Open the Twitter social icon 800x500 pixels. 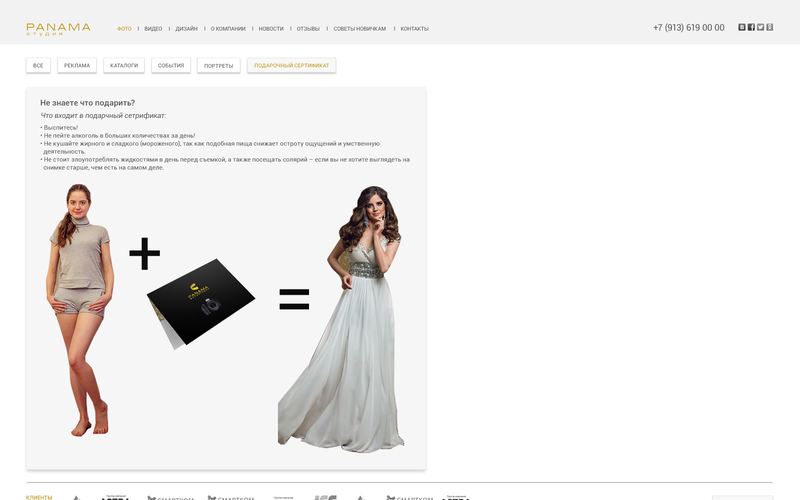coord(760,27)
